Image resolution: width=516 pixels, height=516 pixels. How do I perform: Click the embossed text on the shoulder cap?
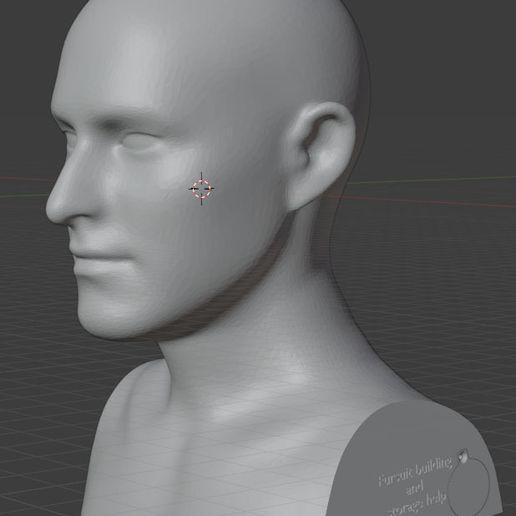tap(414, 487)
